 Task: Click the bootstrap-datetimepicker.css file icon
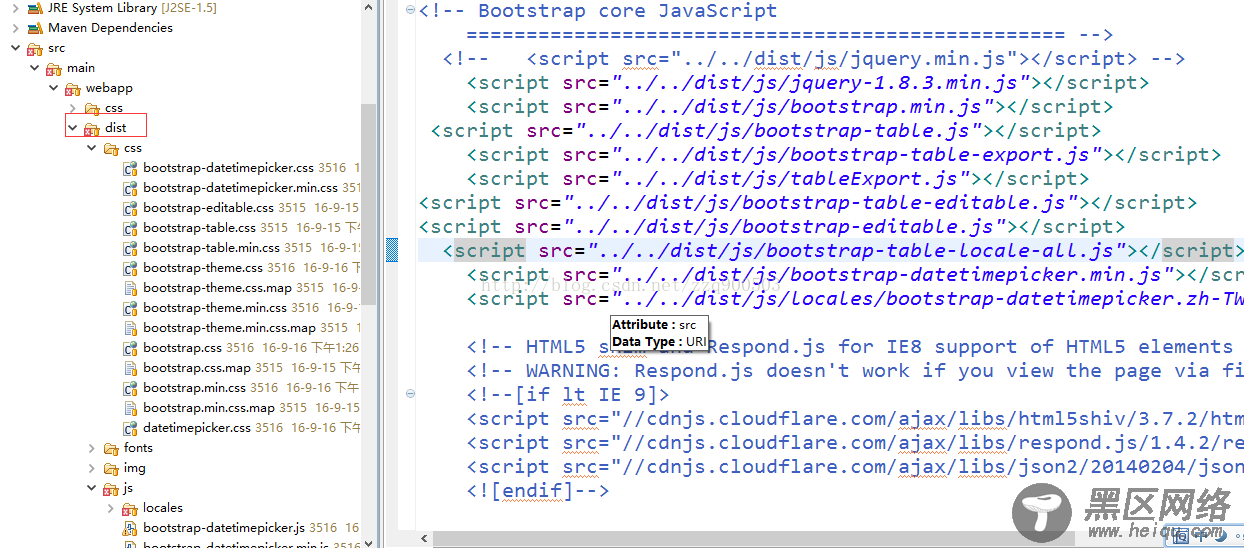(x=130, y=168)
